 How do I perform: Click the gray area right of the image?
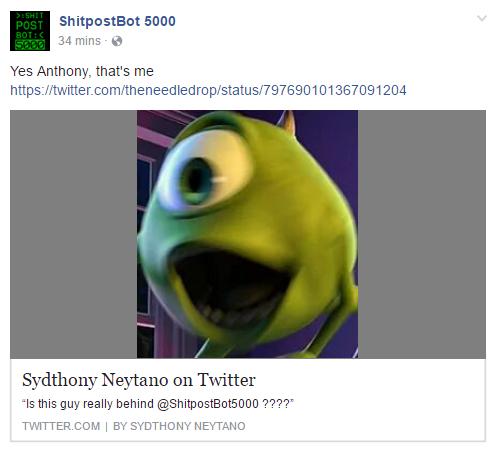point(422,234)
